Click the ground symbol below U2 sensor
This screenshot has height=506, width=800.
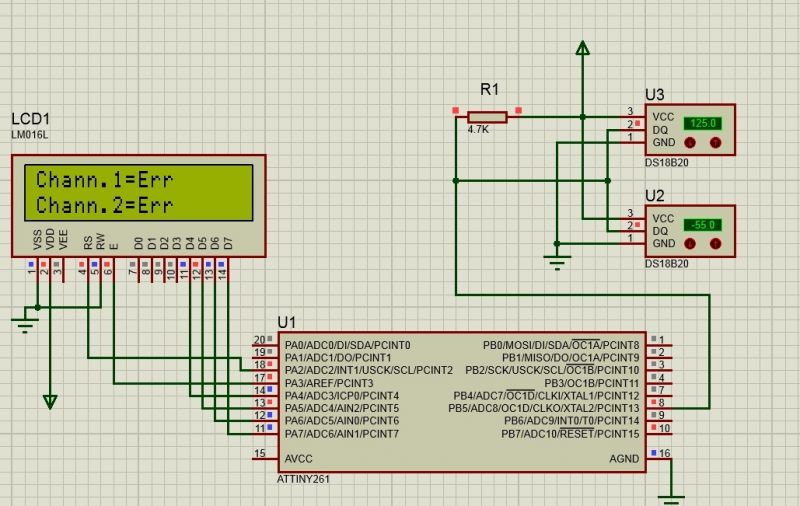(558, 261)
